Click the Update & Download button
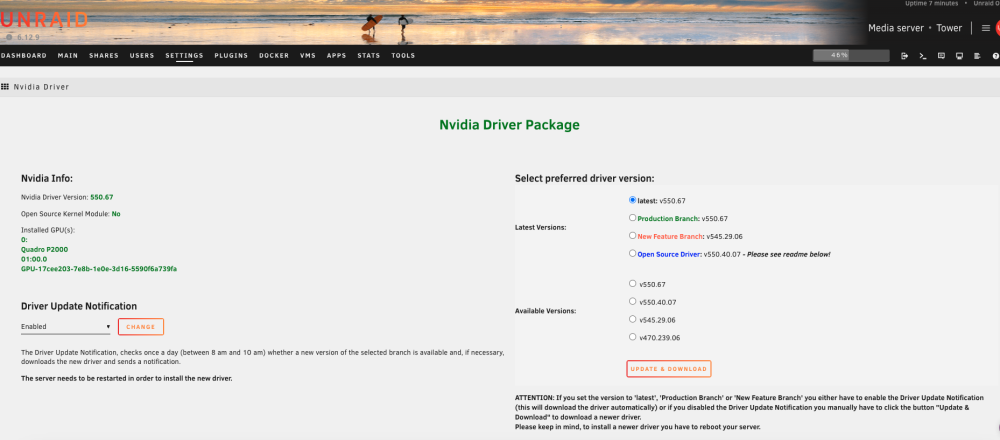The width and height of the screenshot is (1000, 440). click(668, 369)
